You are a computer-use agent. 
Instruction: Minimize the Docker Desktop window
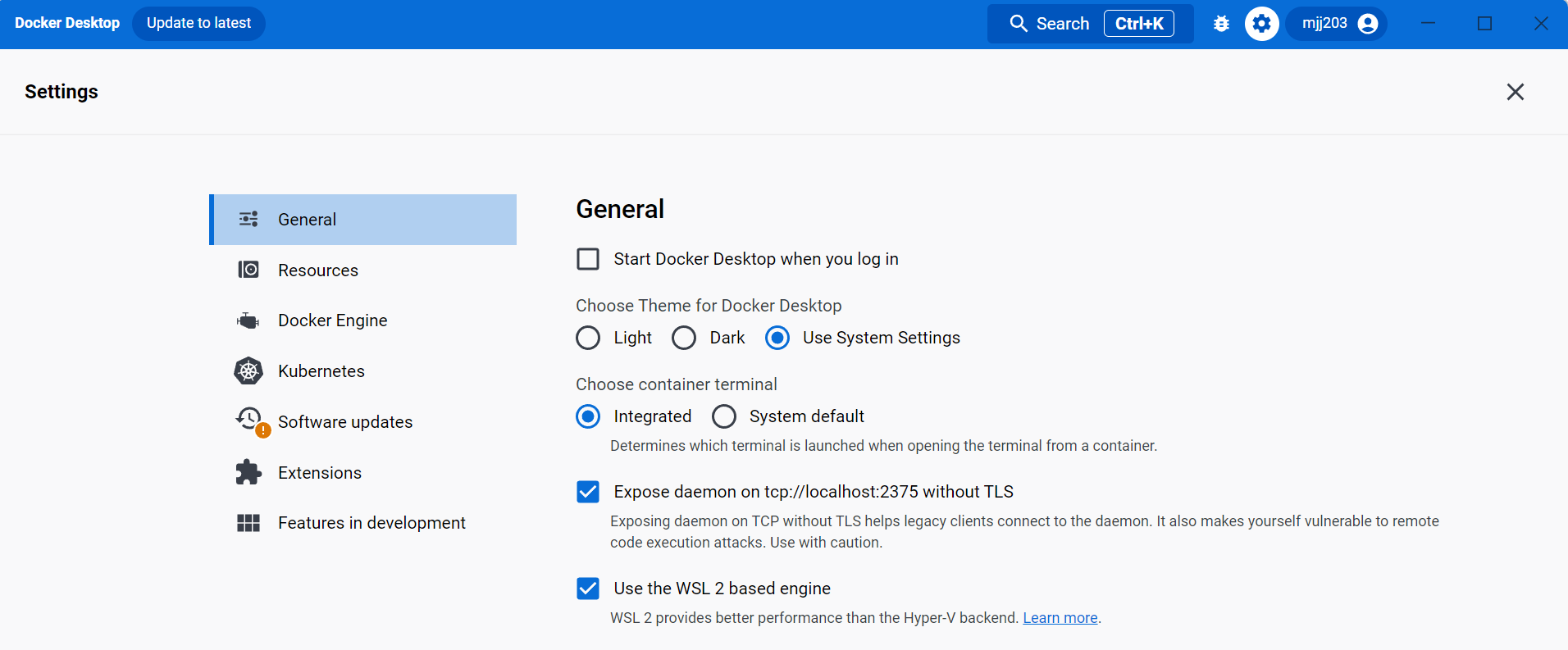pos(1428,24)
